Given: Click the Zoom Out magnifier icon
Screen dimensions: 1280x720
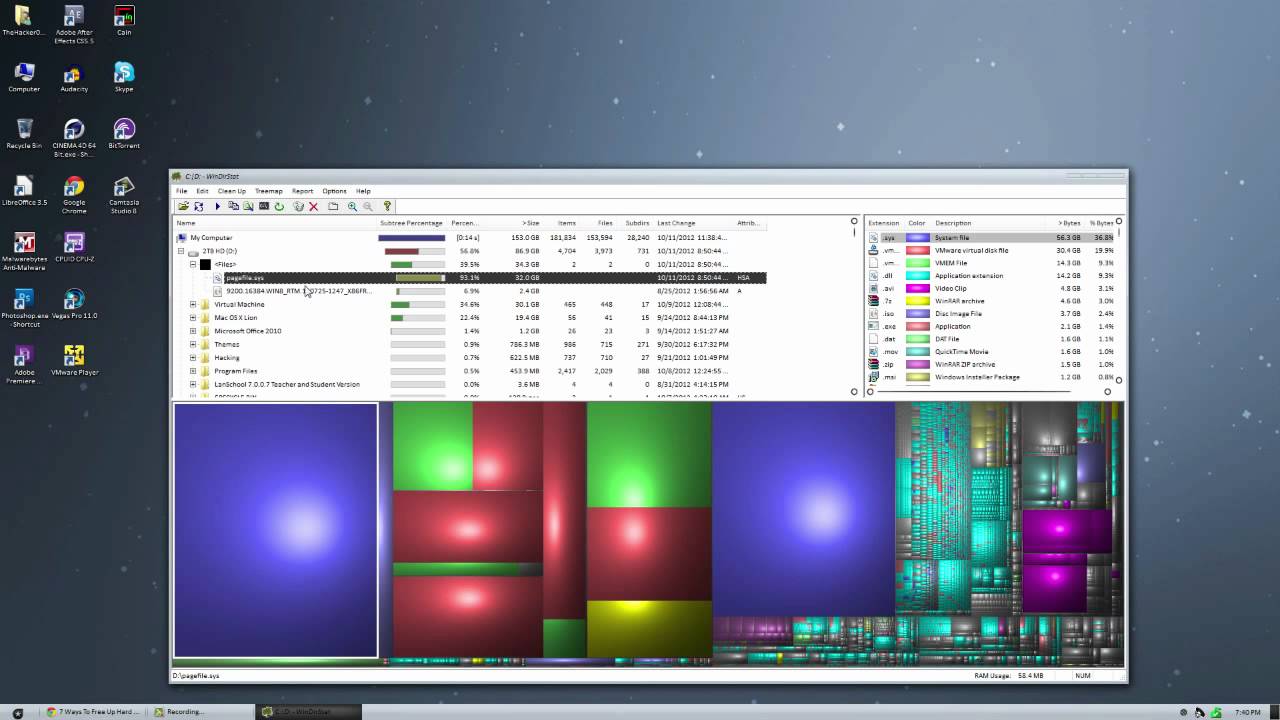Looking at the screenshot, I should pos(368,206).
